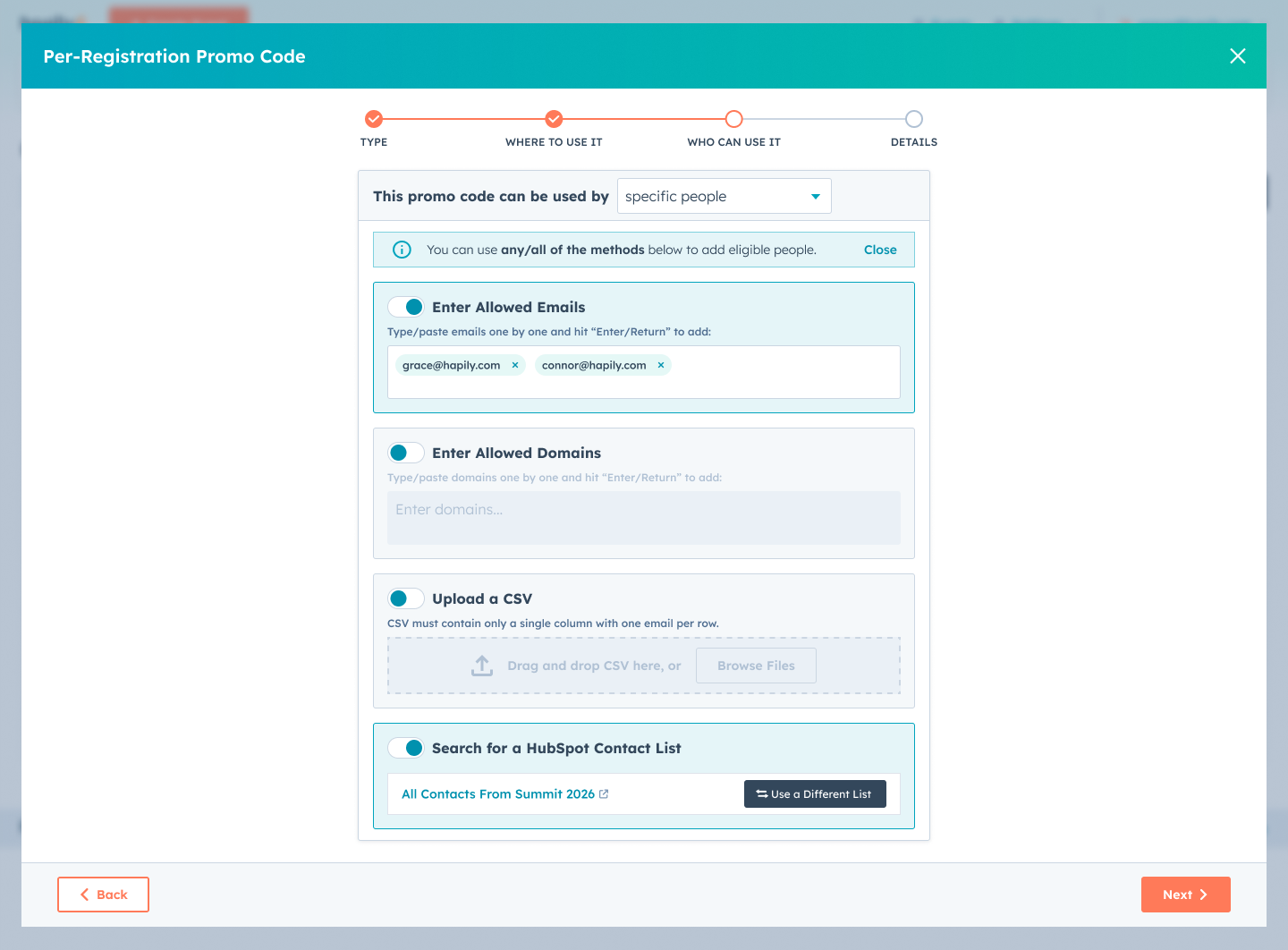This screenshot has height=950, width=1288.
Task: Jump to the DETAILS step label
Action: click(914, 142)
